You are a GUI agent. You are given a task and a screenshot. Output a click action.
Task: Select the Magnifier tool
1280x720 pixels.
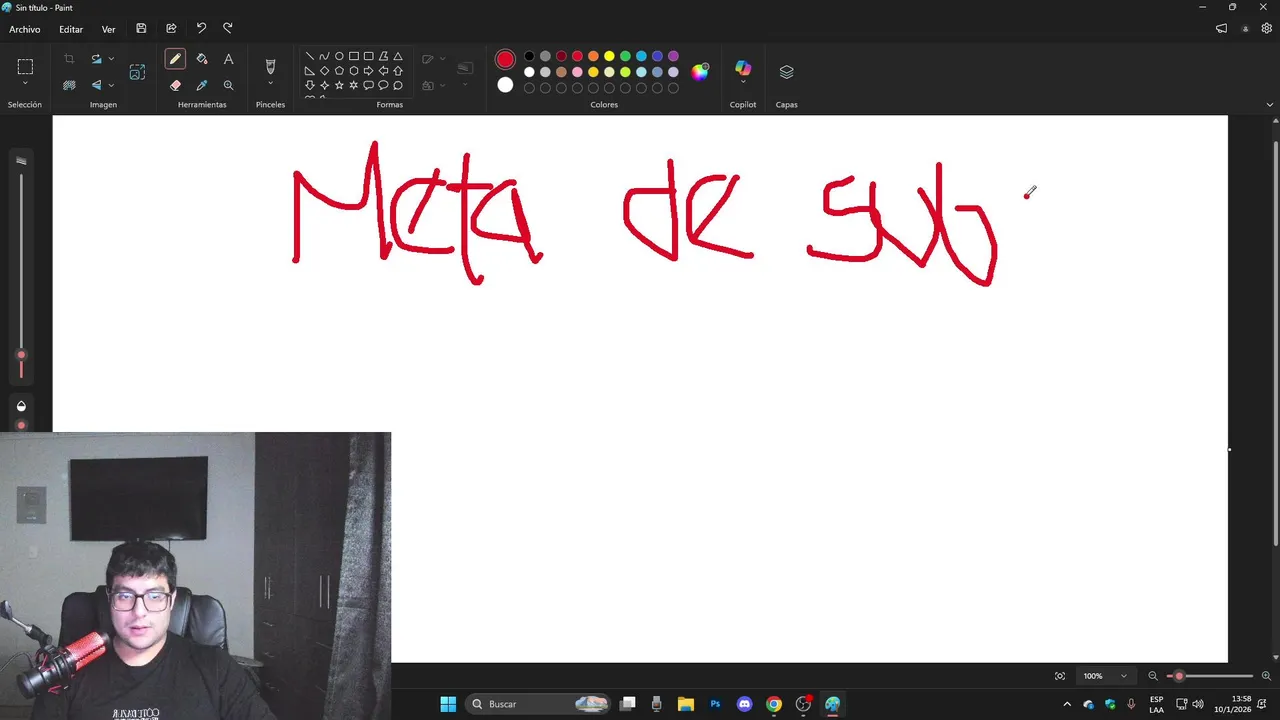[228, 85]
